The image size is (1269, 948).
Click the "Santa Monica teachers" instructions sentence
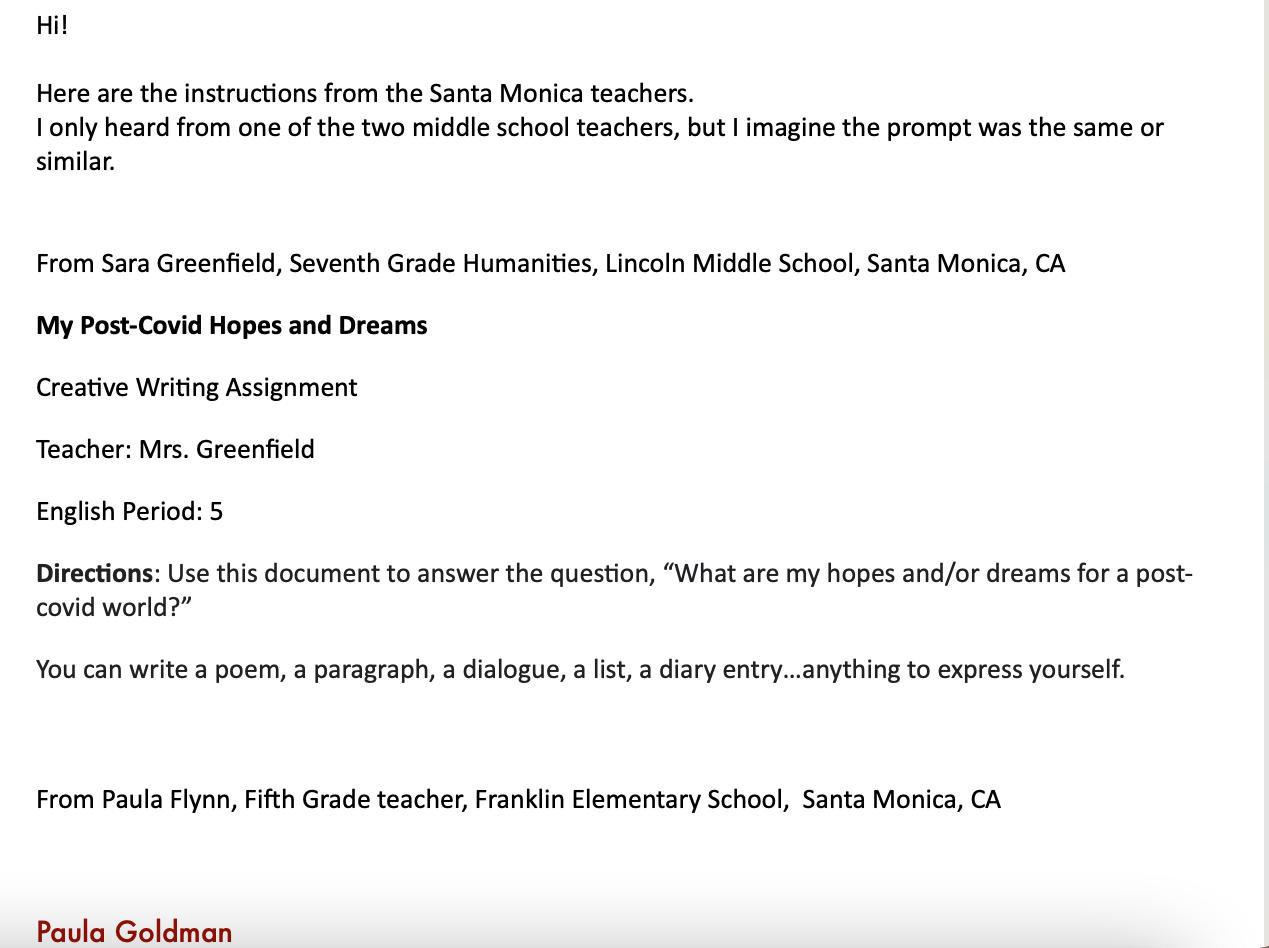(364, 94)
